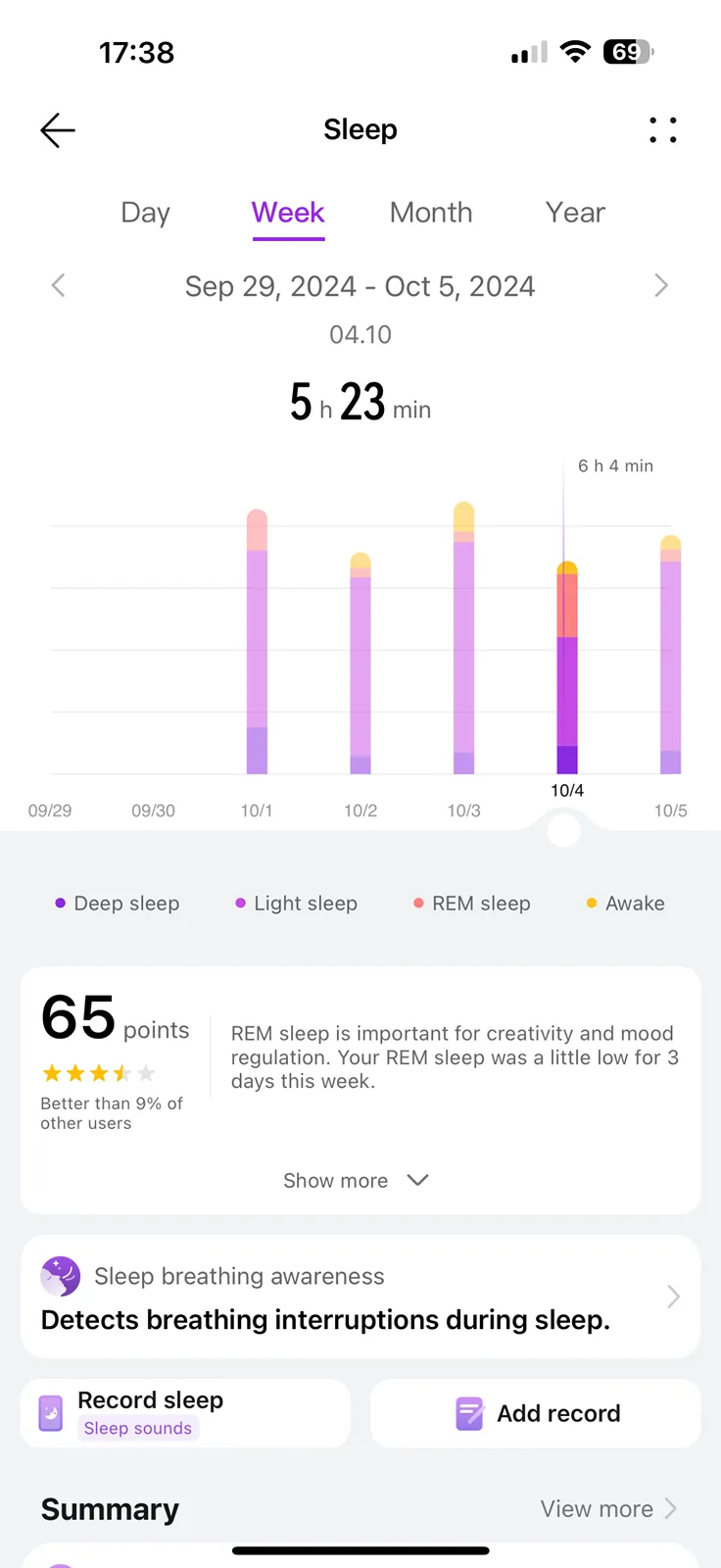
Task: Switch to the Year tab
Action: tap(575, 213)
